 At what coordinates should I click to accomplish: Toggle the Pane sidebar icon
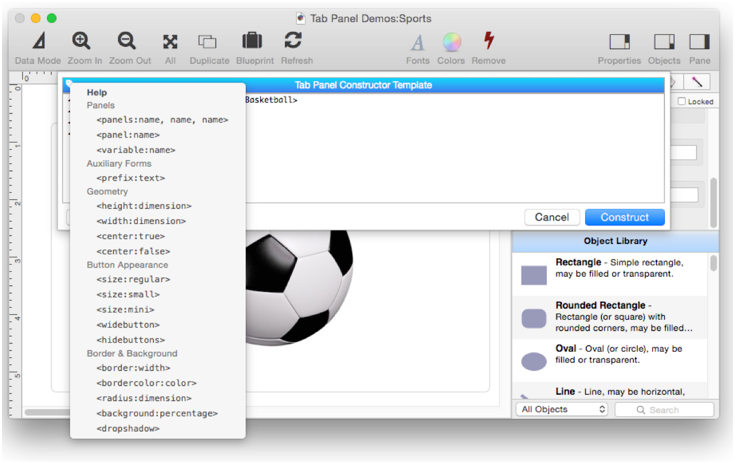pyautogui.click(x=699, y=42)
